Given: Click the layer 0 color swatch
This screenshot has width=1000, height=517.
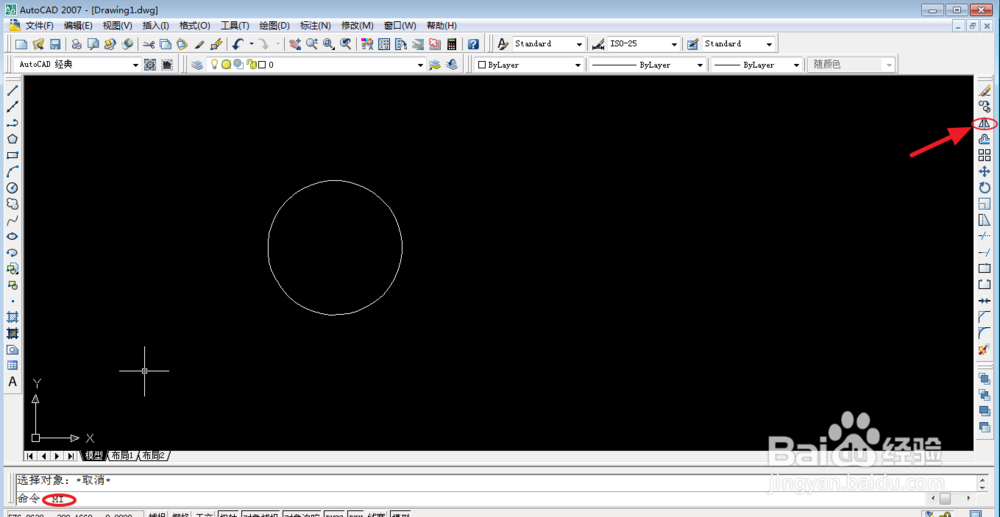Looking at the screenshot, I should [x=261, y=64].
